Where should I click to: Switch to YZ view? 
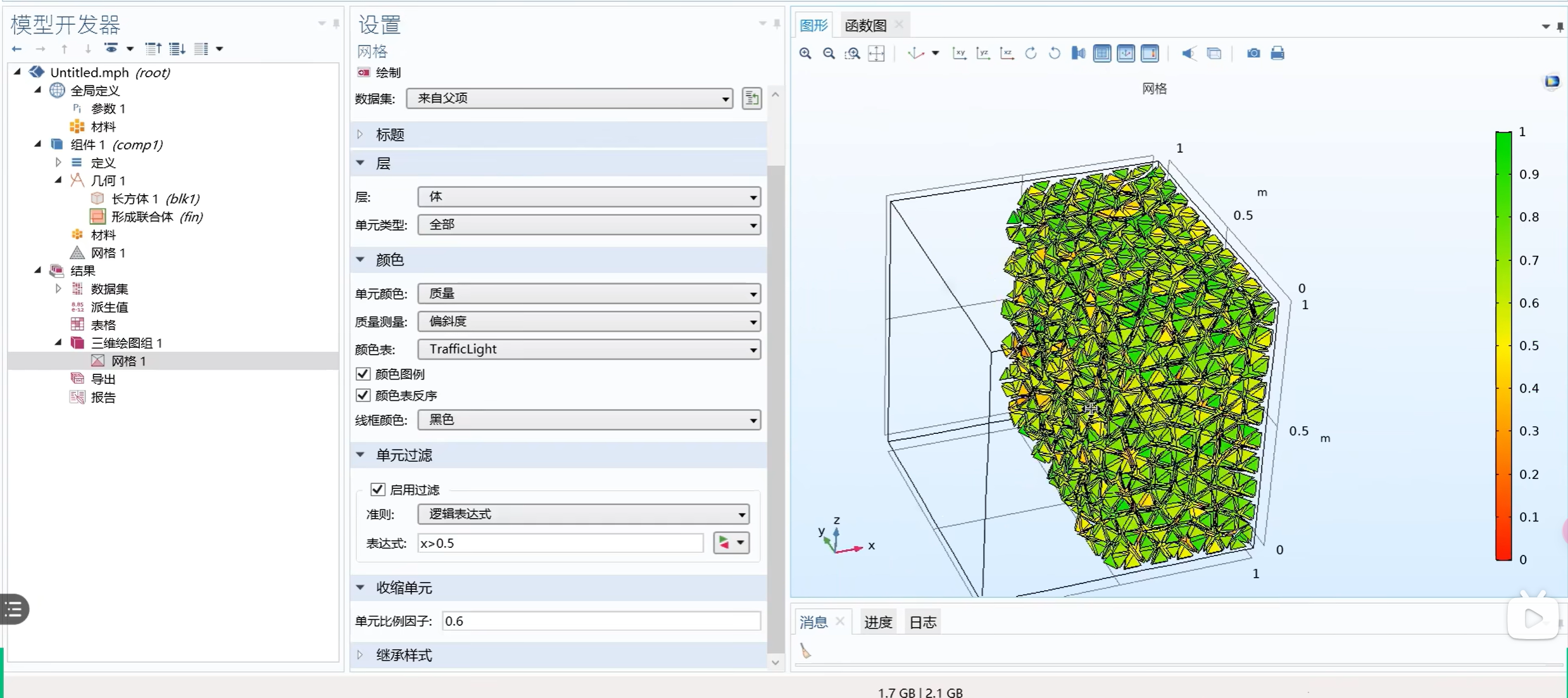983,54
